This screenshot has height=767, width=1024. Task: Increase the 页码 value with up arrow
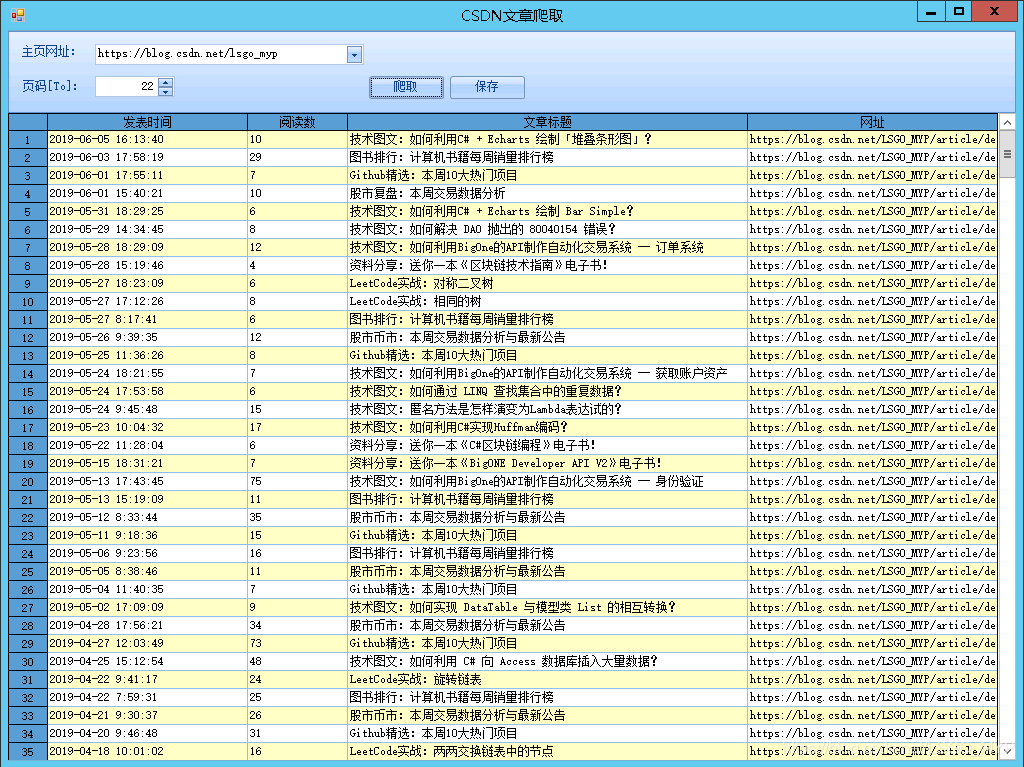coord(166,82)
